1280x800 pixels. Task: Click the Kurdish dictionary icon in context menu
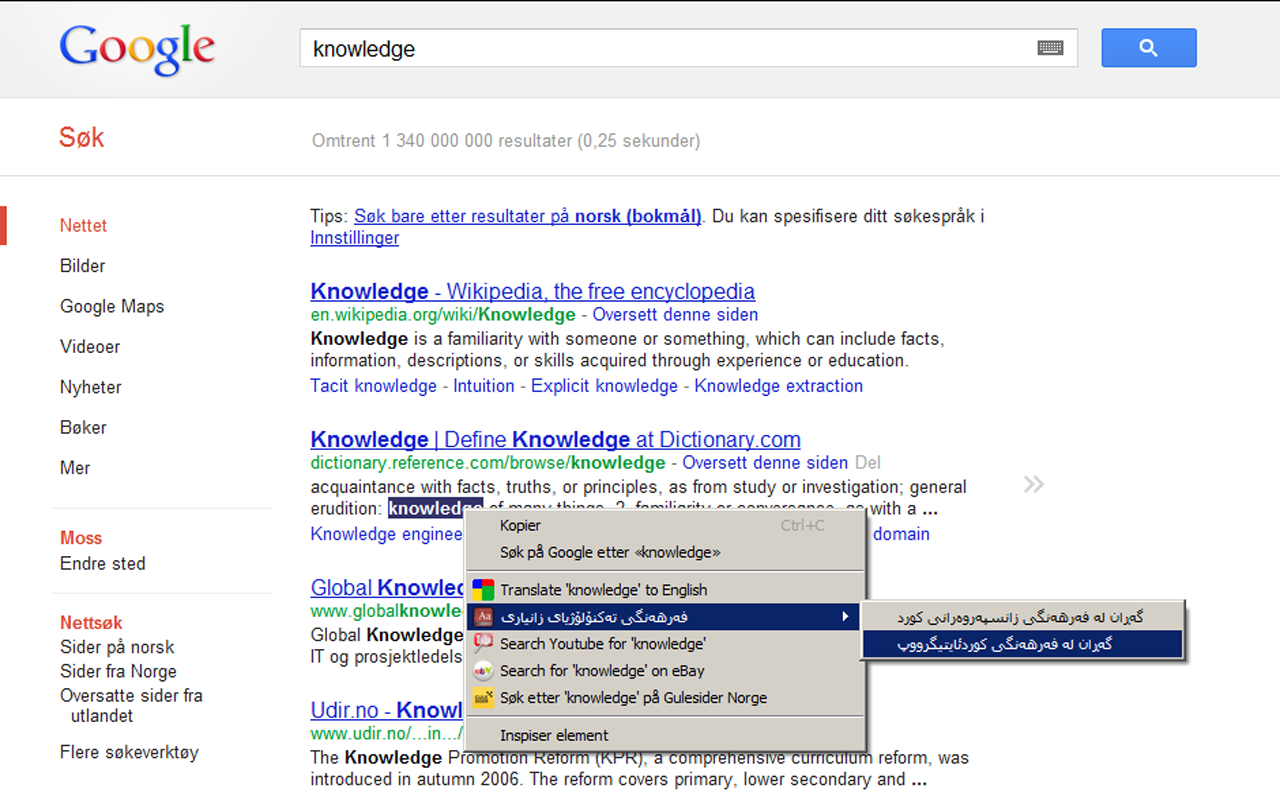click(483, 617)
